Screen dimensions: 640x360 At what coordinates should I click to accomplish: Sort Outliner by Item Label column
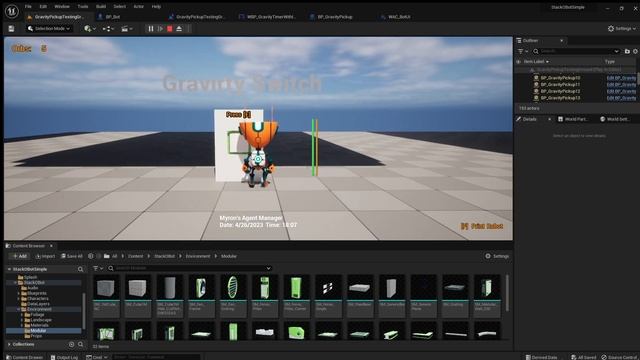[536, 62]
